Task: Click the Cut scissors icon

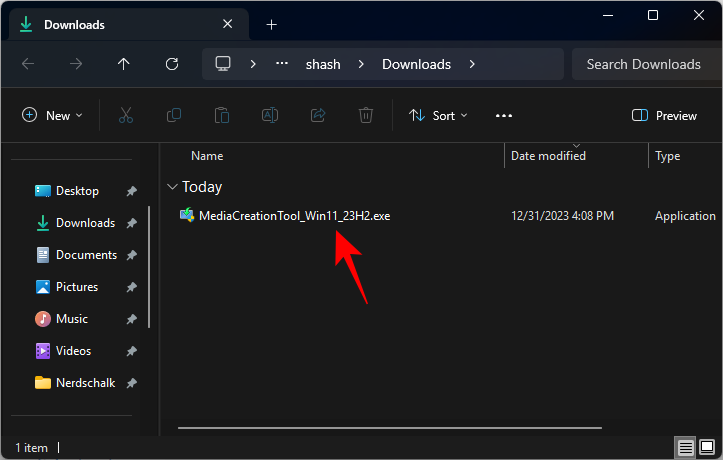Action: coord(126,116)
